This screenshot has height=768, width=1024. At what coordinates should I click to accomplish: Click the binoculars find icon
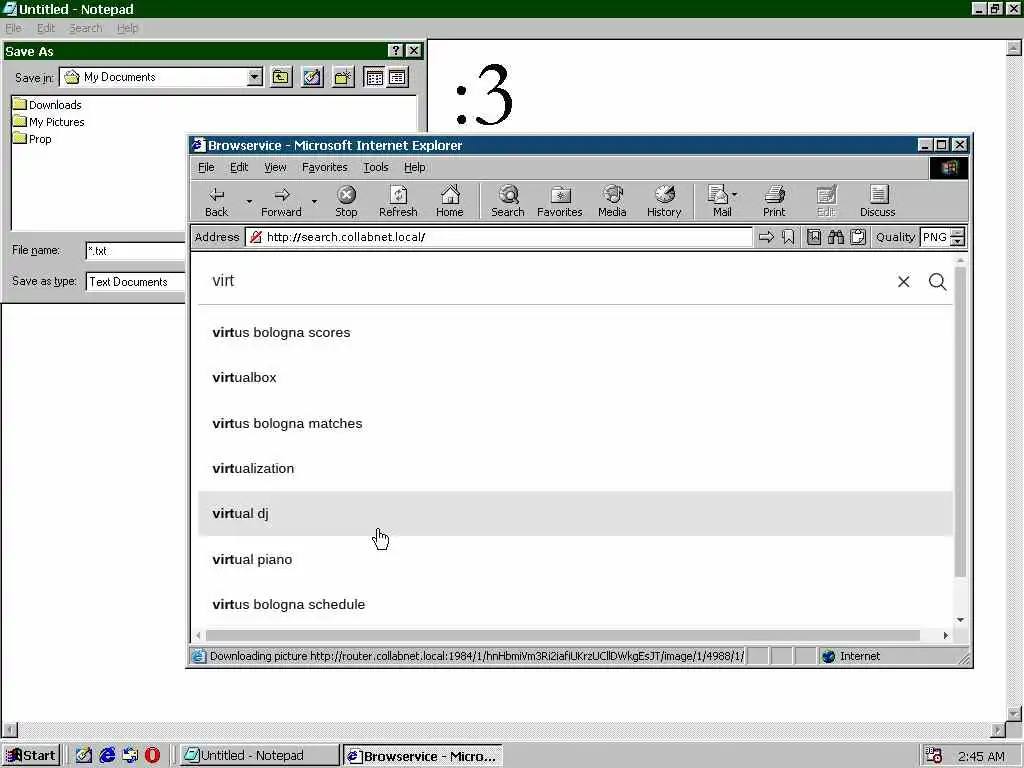pos(836,237)
